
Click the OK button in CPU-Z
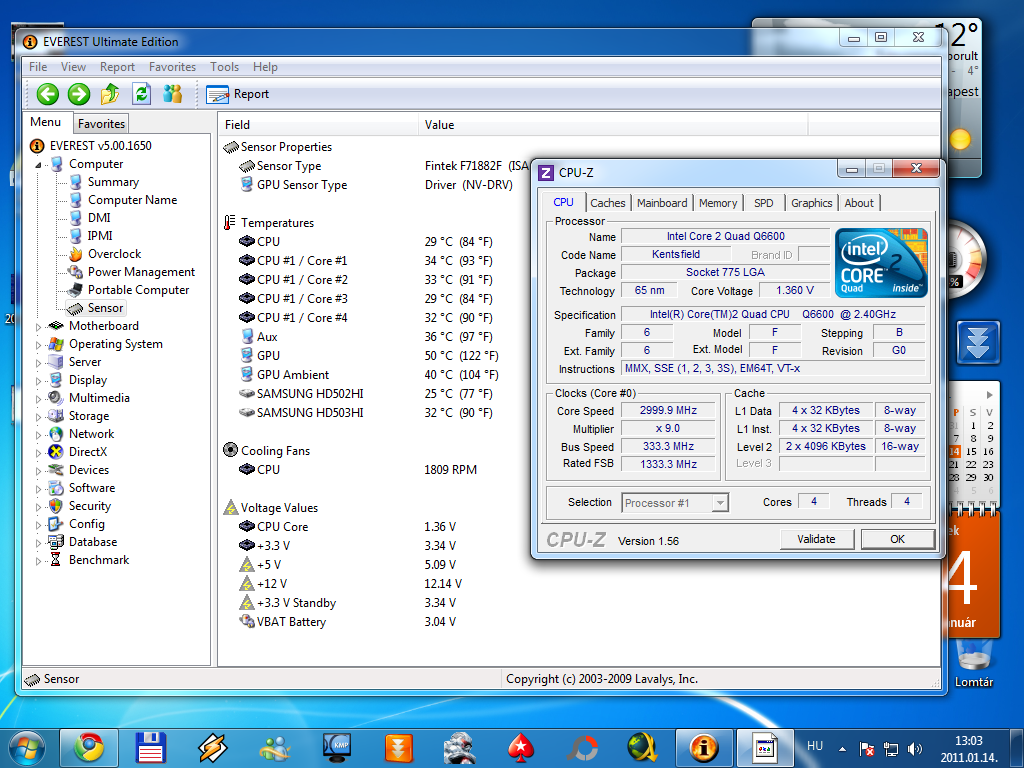point(897,539)
